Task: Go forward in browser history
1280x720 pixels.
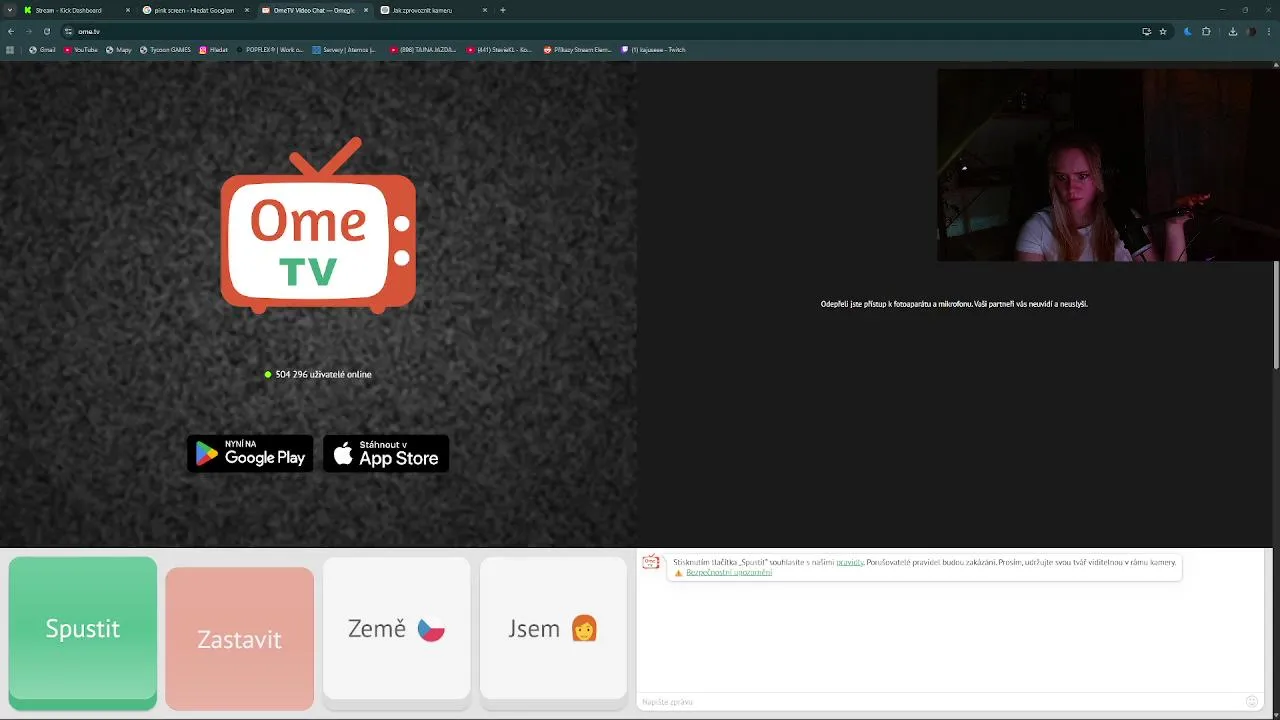Action: 29,31
